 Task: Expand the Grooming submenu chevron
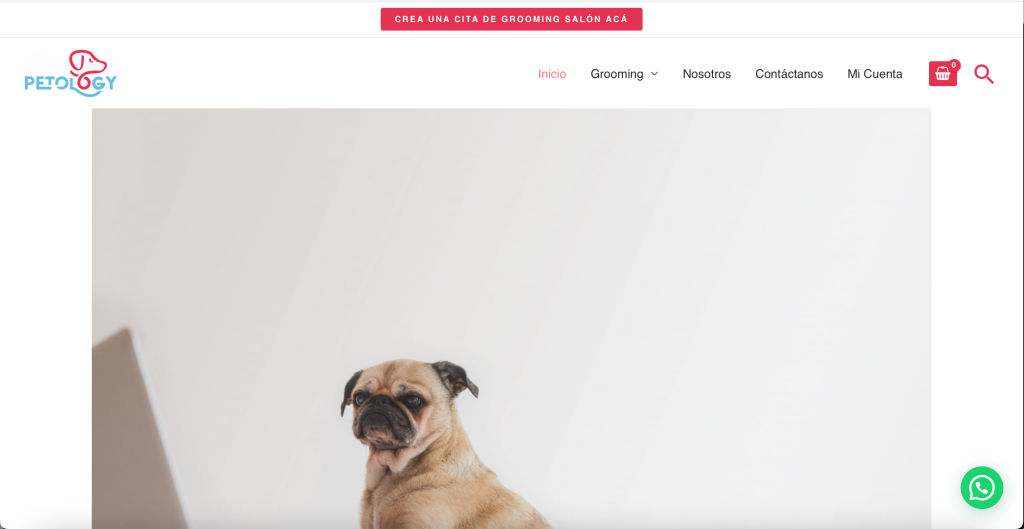[654, 74]
